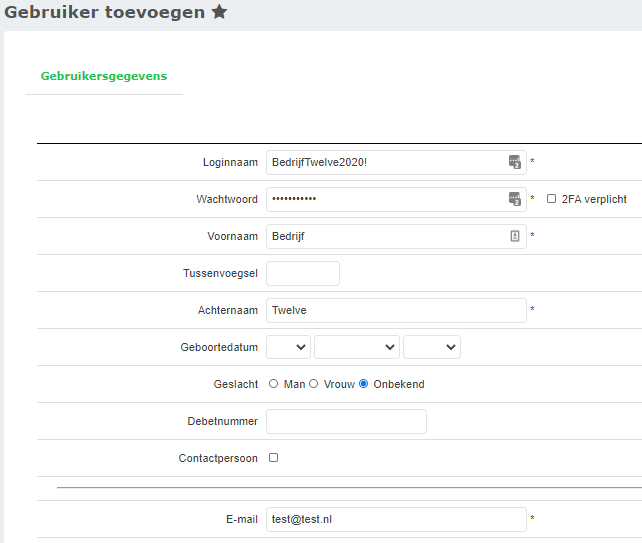Select the Man gender radio button

pyautogui.click(x=274, y=384)
